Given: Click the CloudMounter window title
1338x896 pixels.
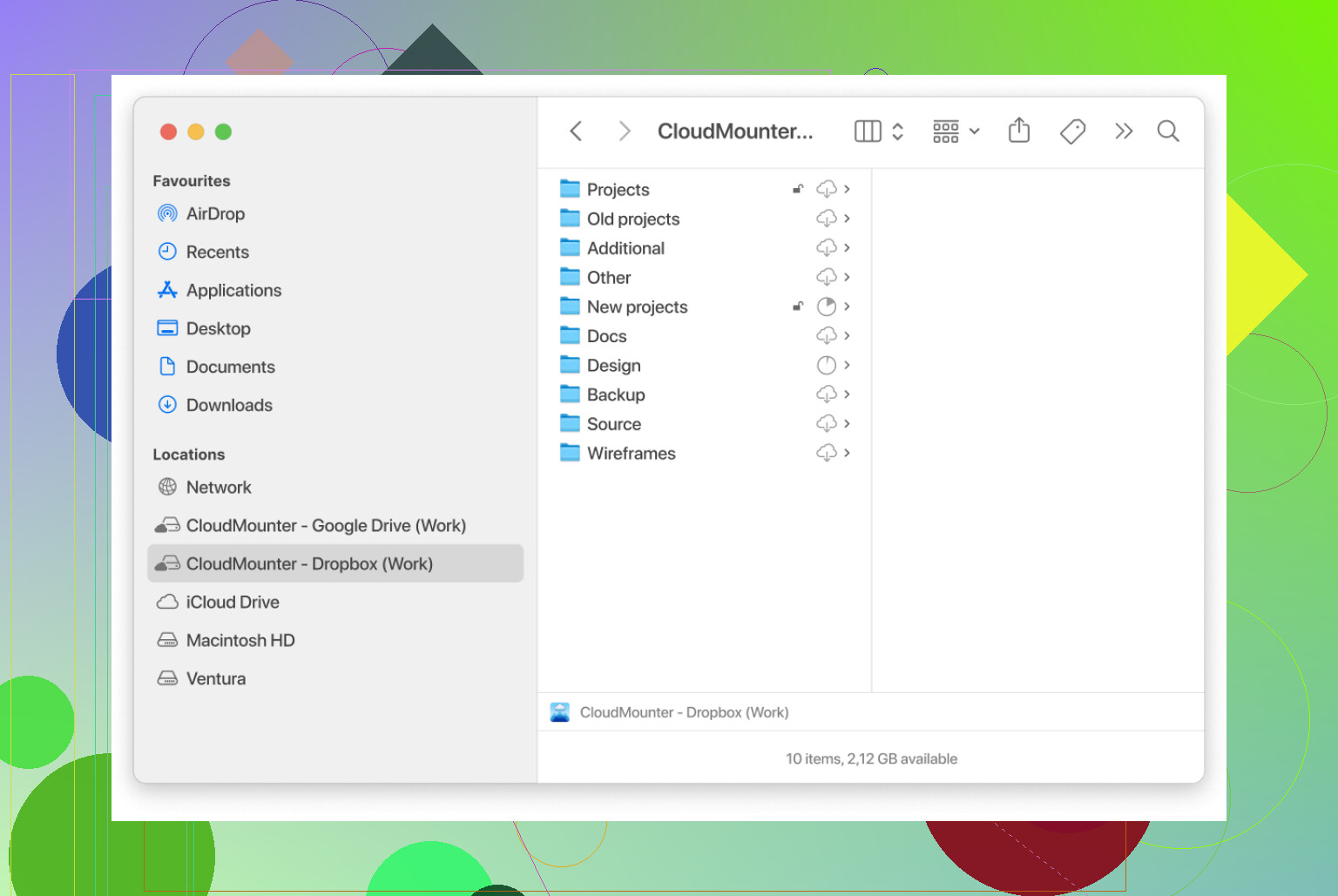Looking at the screenshot, I should (x=735, y=131).
